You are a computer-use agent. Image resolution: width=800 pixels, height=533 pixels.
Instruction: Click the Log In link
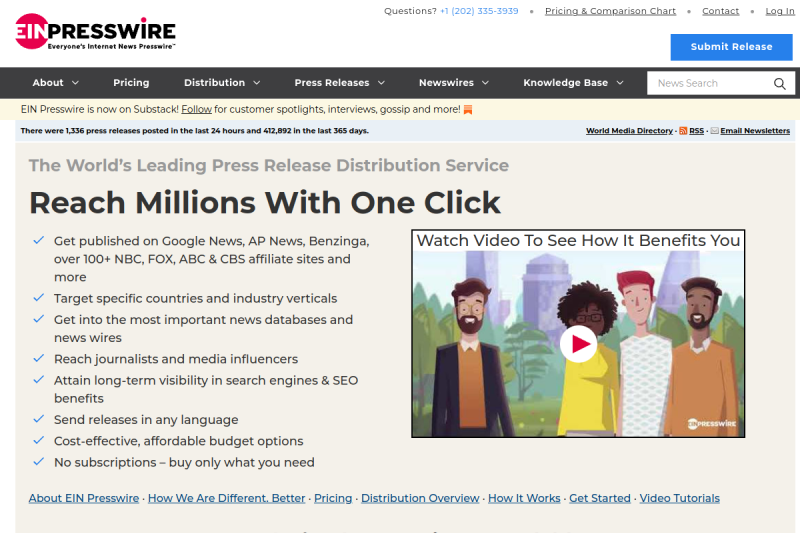point(780,11)
